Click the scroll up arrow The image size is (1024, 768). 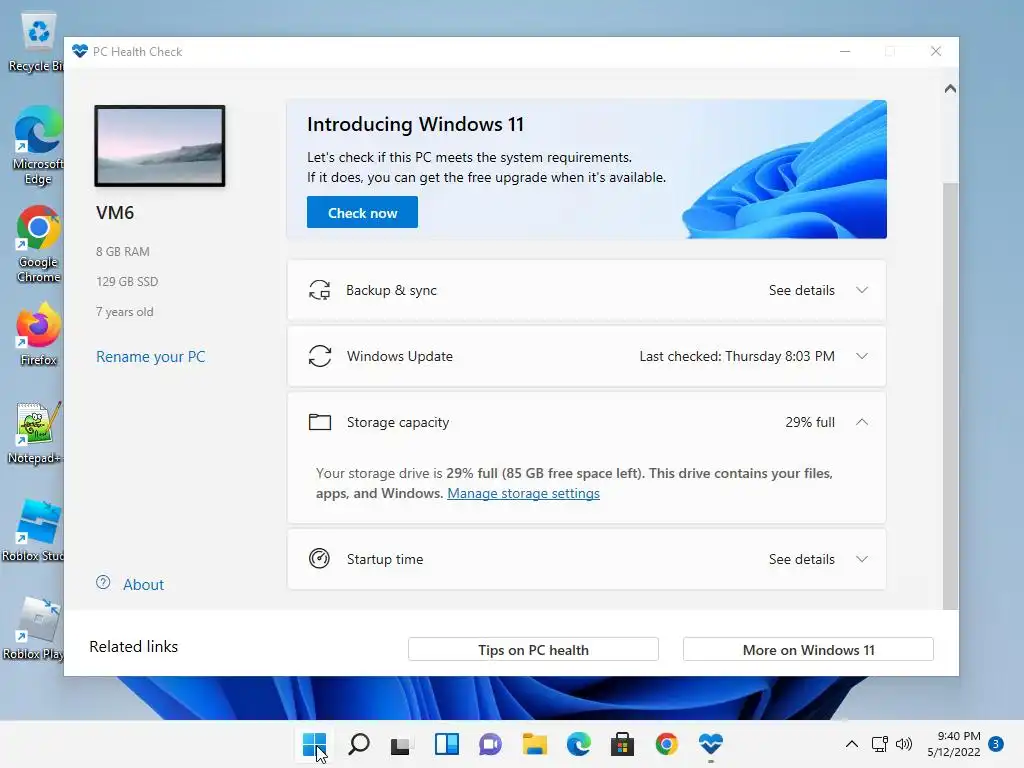pos(950,88)
